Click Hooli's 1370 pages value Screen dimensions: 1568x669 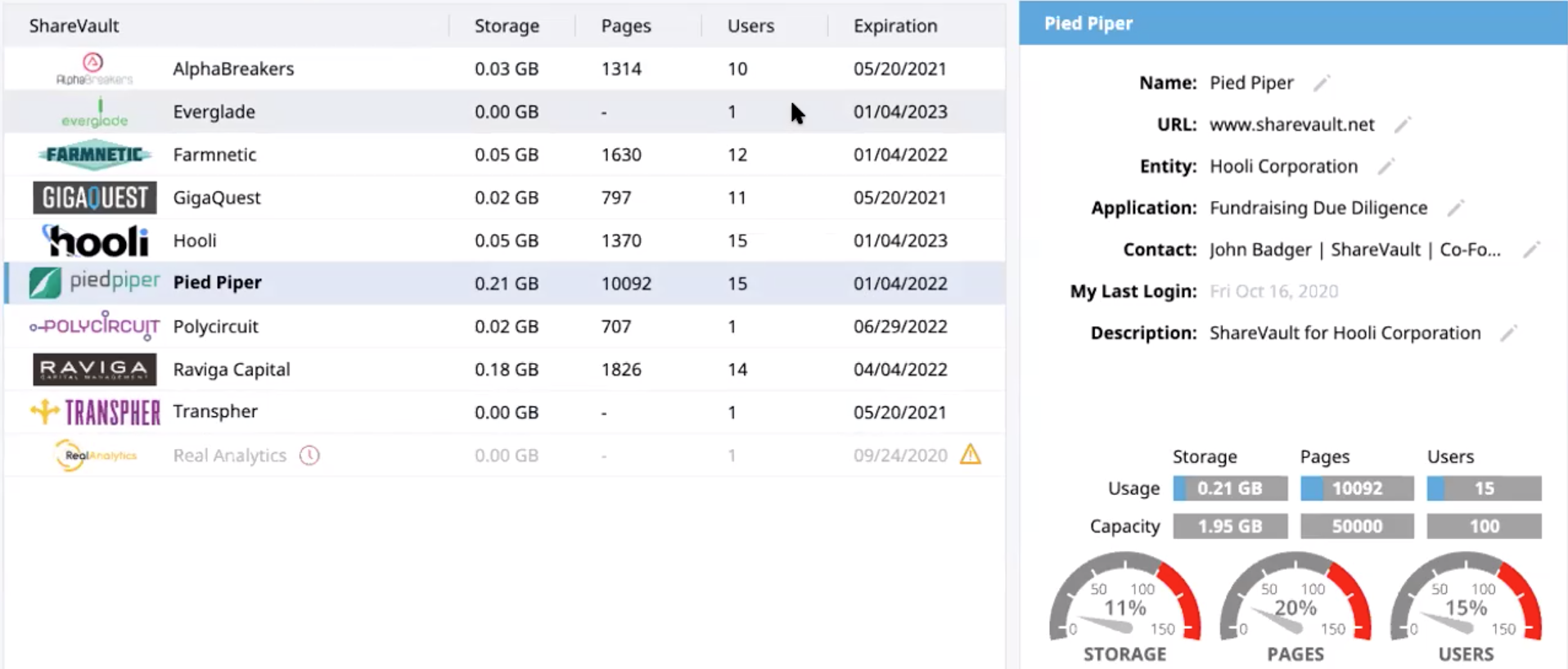[621, 240]
